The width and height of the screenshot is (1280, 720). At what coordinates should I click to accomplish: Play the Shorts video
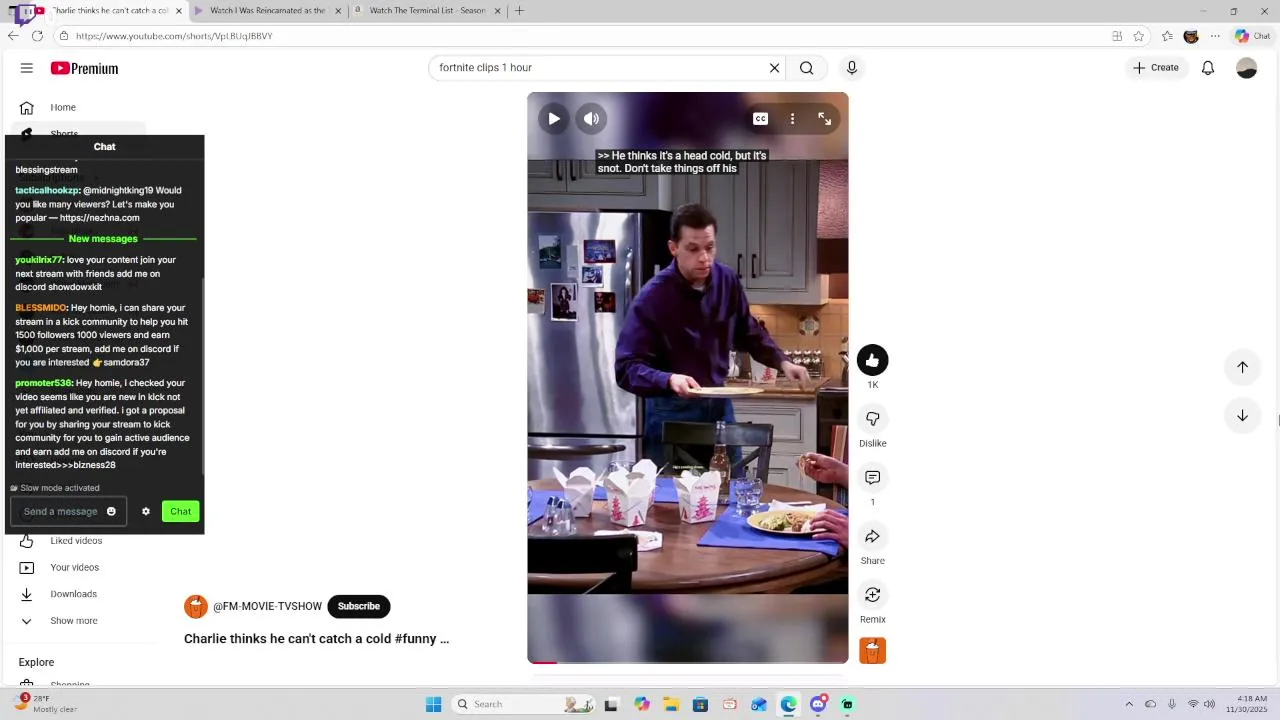[x=554, y=119]
